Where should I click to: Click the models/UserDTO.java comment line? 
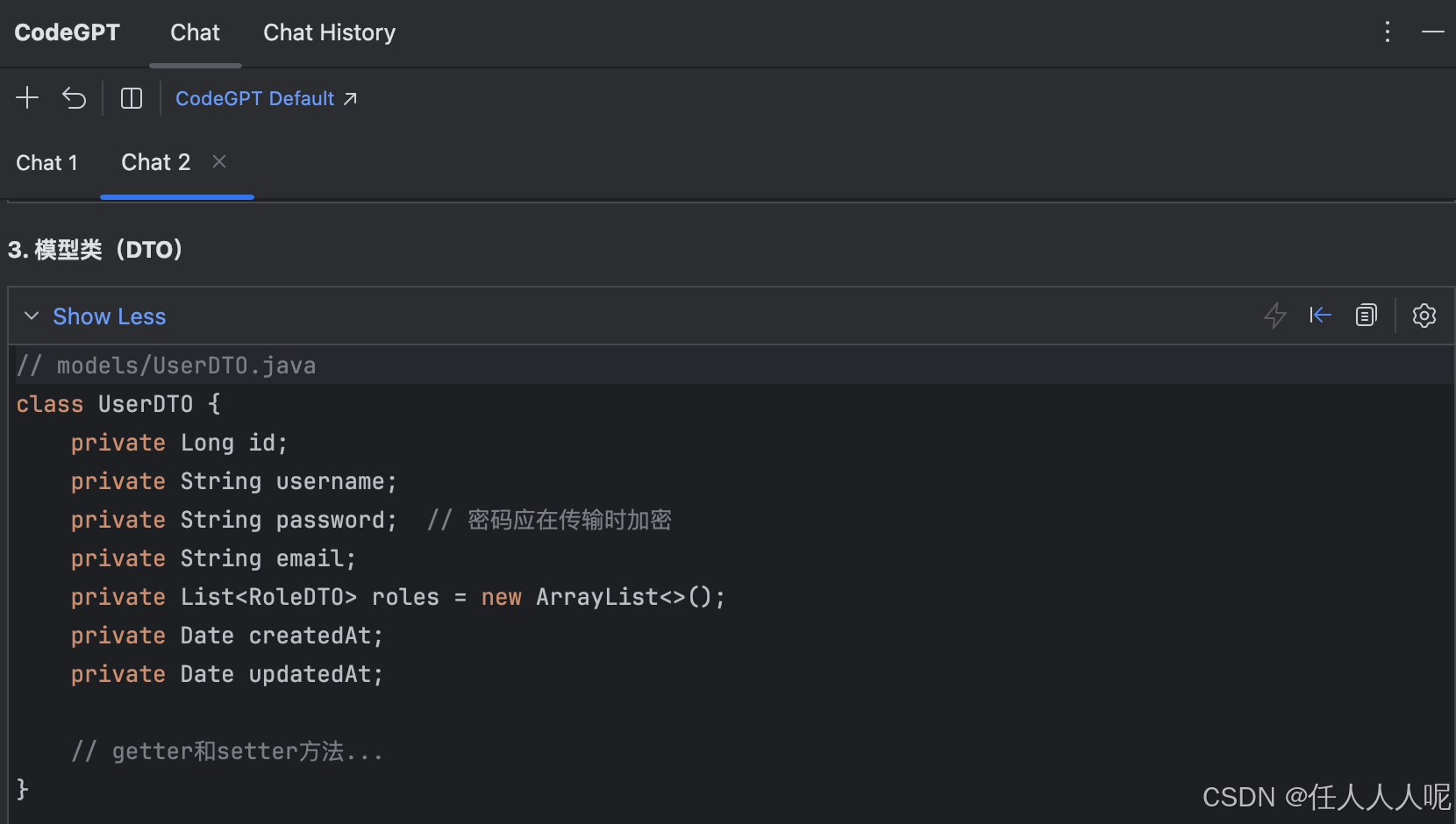(166, 366)
